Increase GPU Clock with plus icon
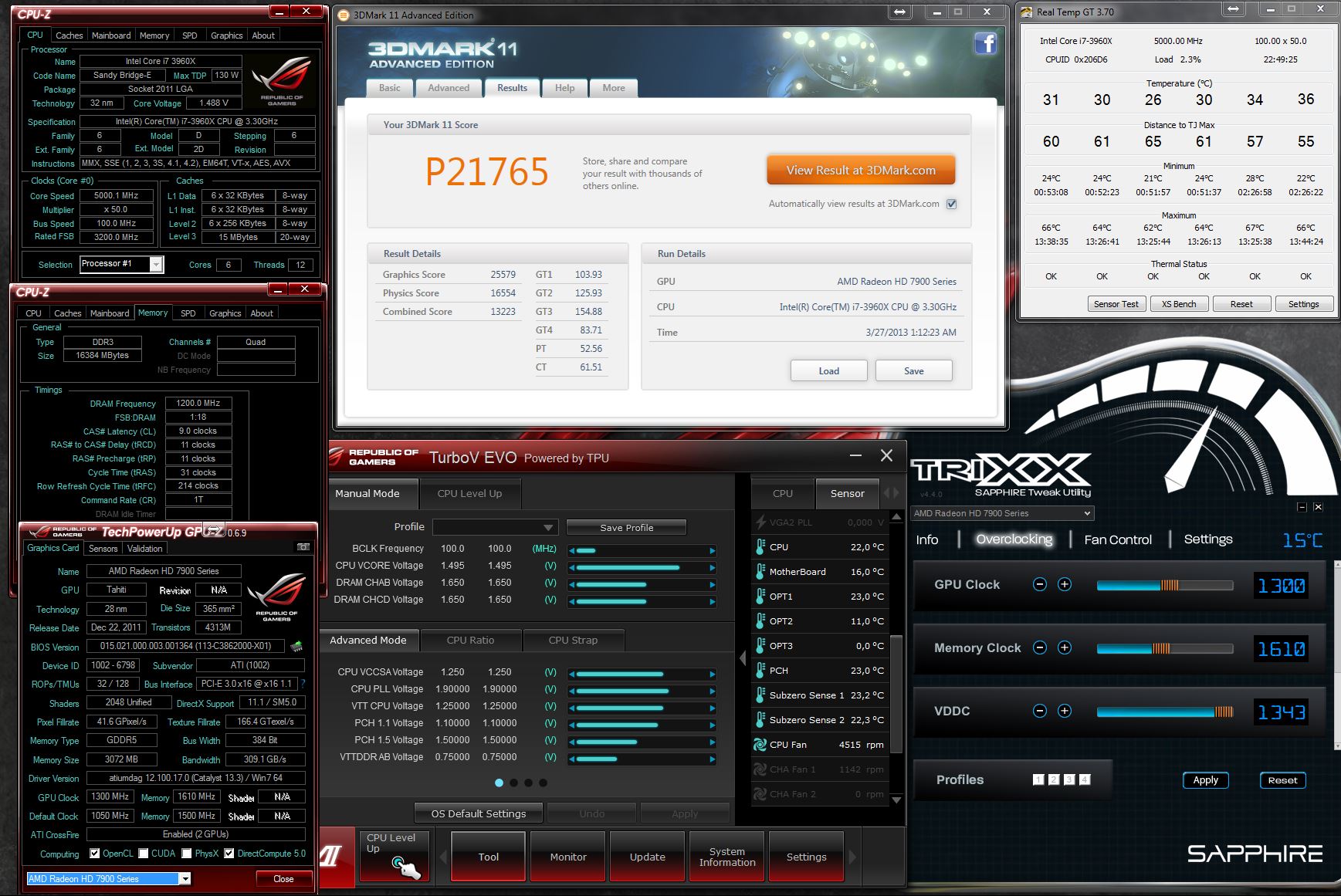The image size is (1341, 896). point(1065,584)
